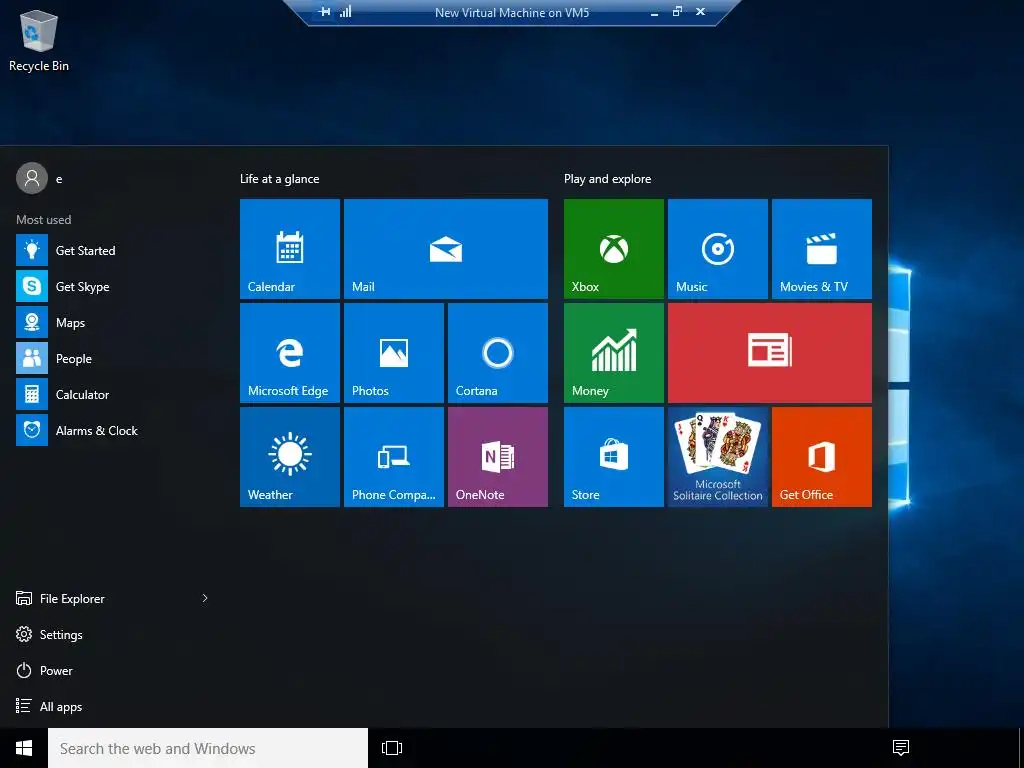Select the Recycle Bin desktop icon
The width and height of the screenshot is (1024, 768).
(39, 40)
